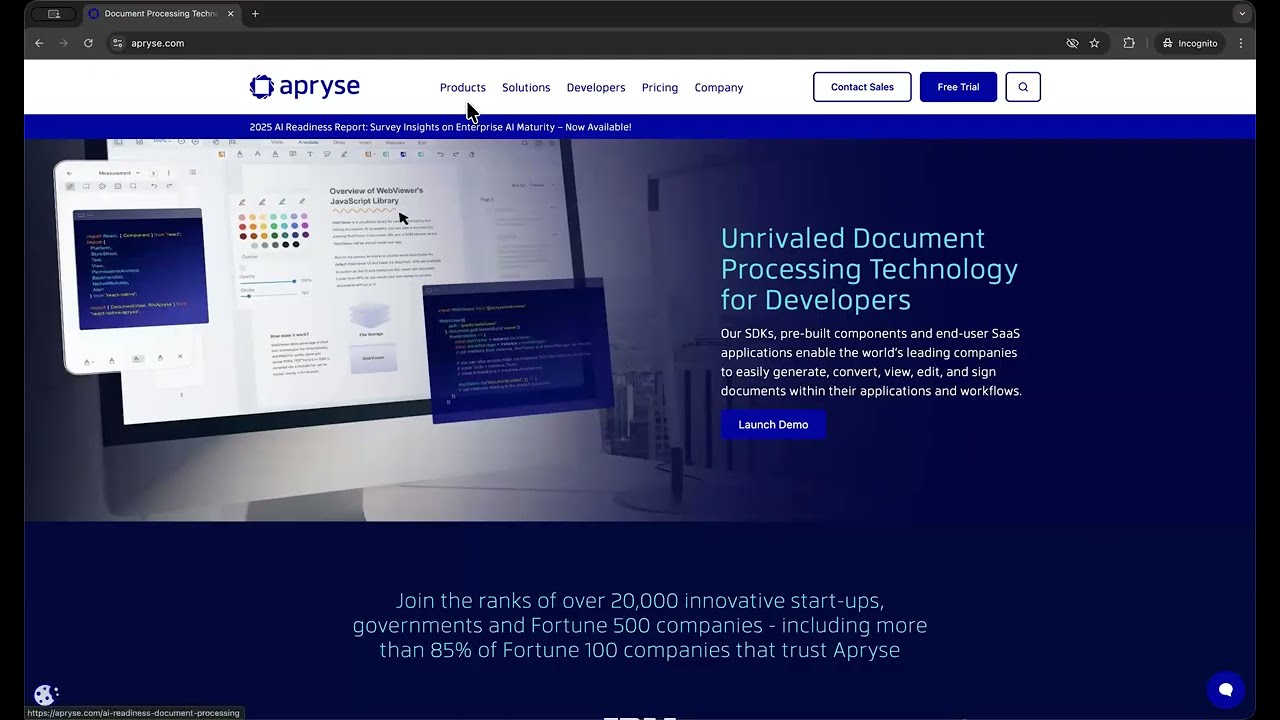This screenshot has width=1280, height=720.
Task: Go back with browser back arrow
Action: click(x=39, y=43)
